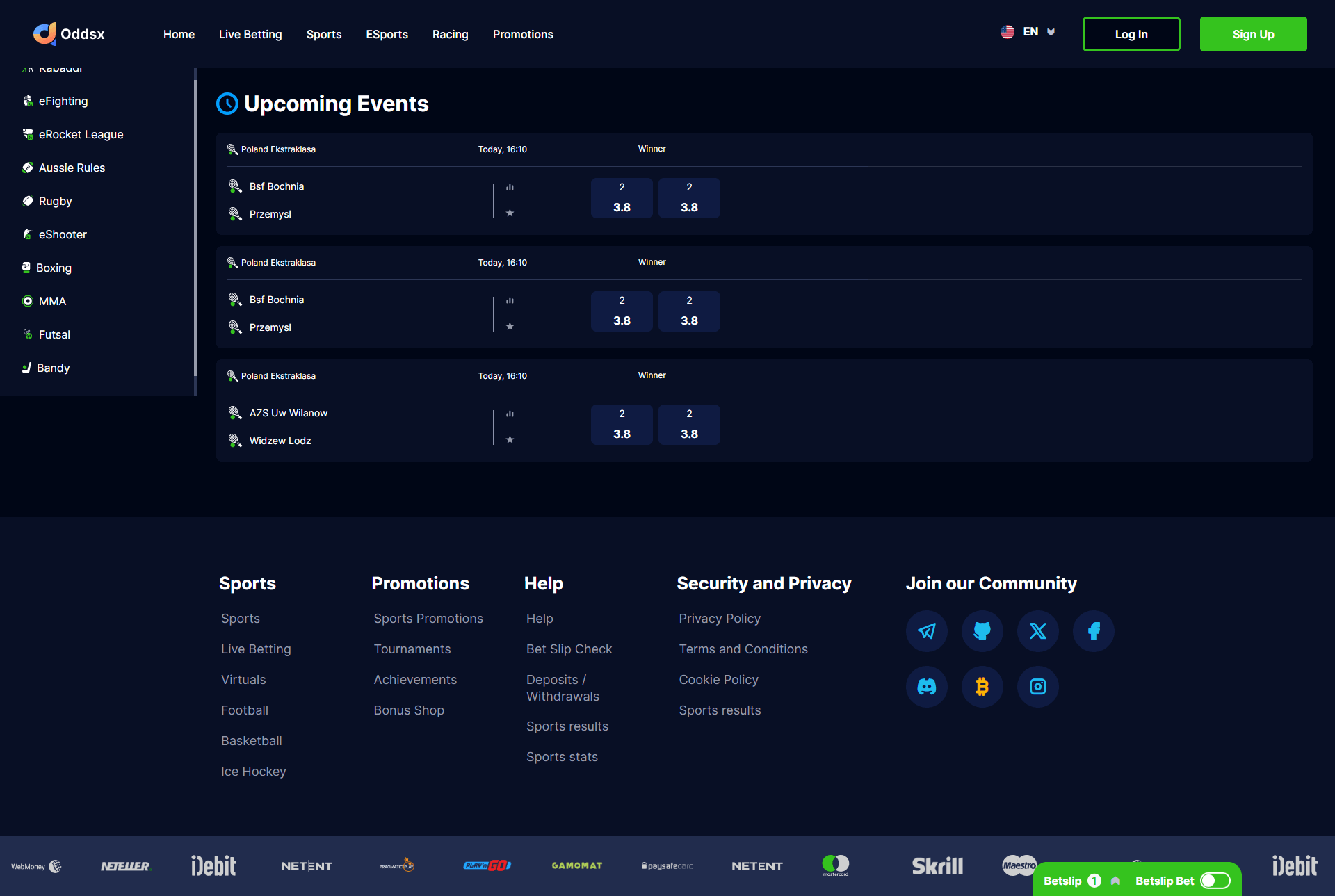Open the Live Betting menu
Image resolution: width=1335 pixels, height=896 pixels.
pos(250,34)
